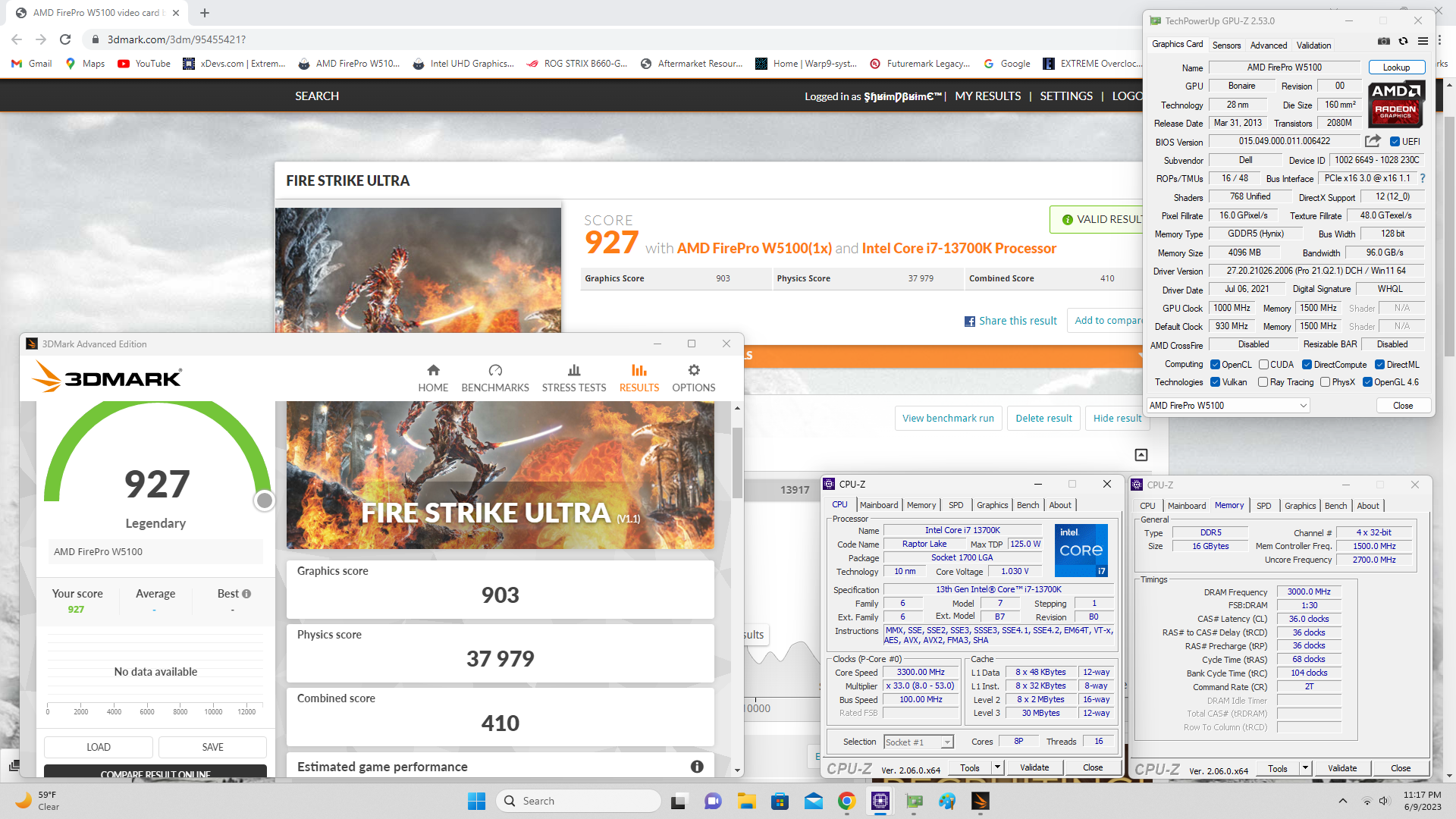Click the SAVE button in 3DMark
This screenshot has height=819, width=1456.
click(x=212, y=747)
